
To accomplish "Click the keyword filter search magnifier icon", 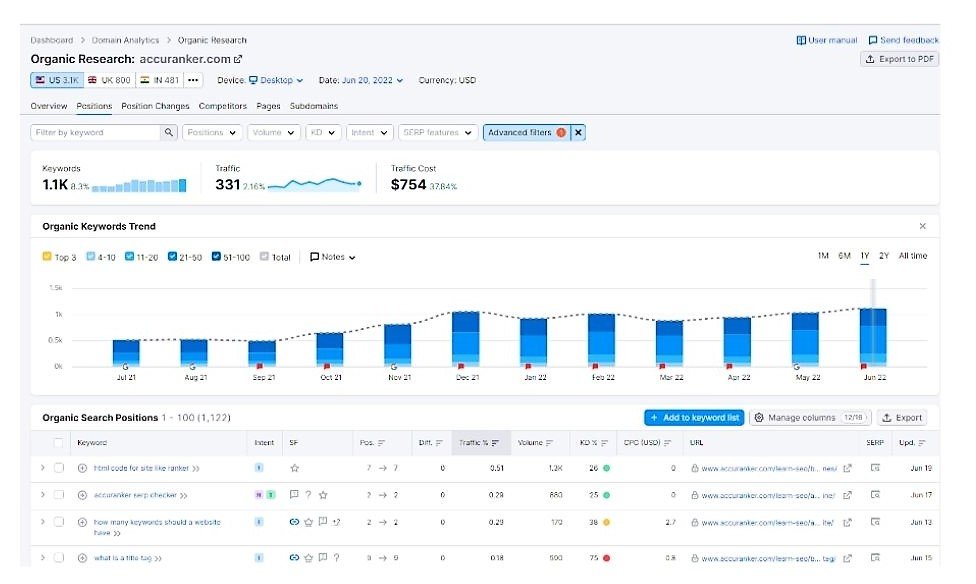I will tap(169, 133).
